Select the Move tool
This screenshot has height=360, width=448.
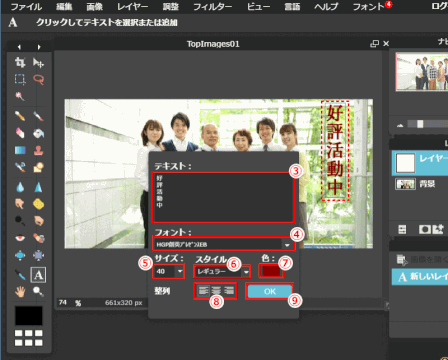coord(38,62)
